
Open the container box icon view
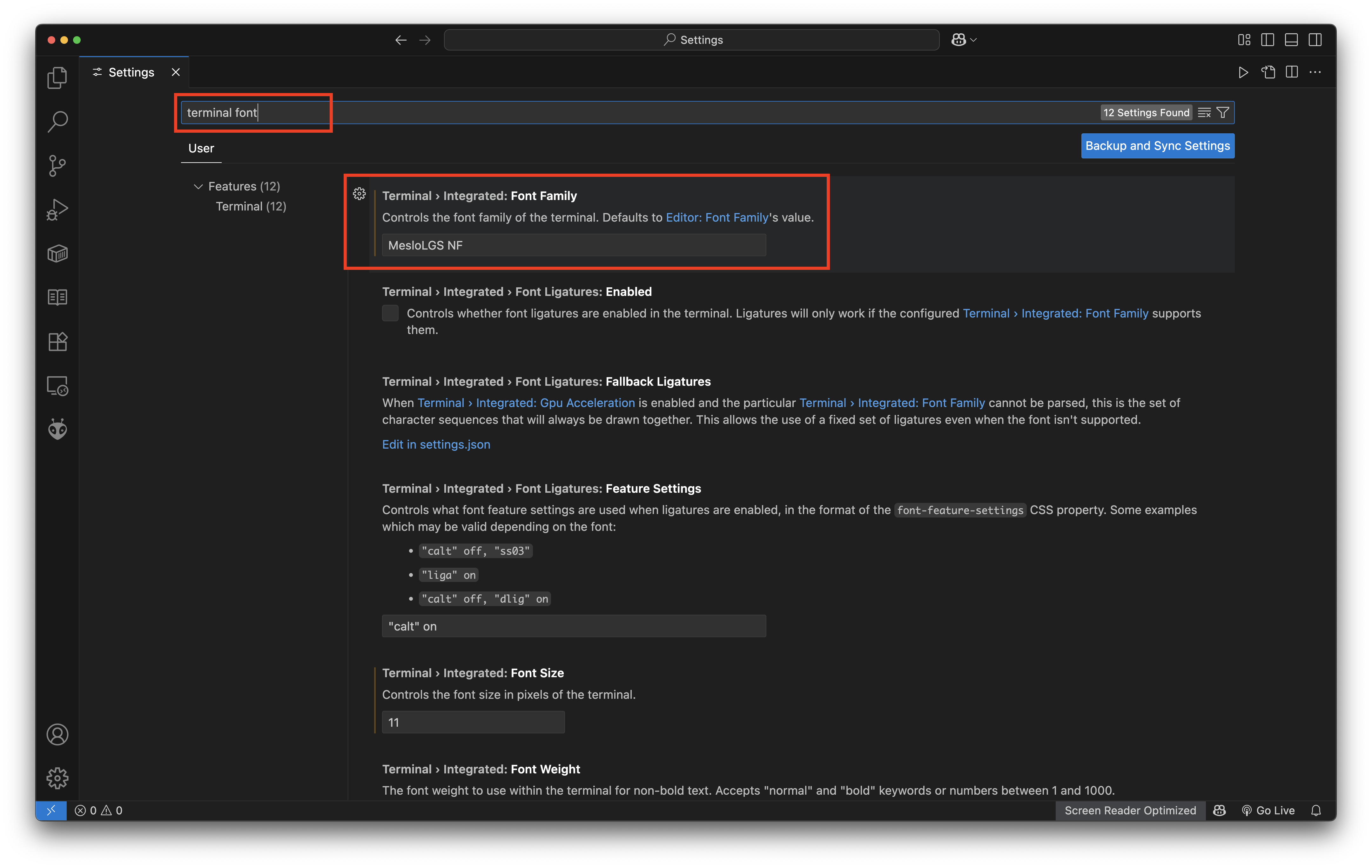point(57,253)
